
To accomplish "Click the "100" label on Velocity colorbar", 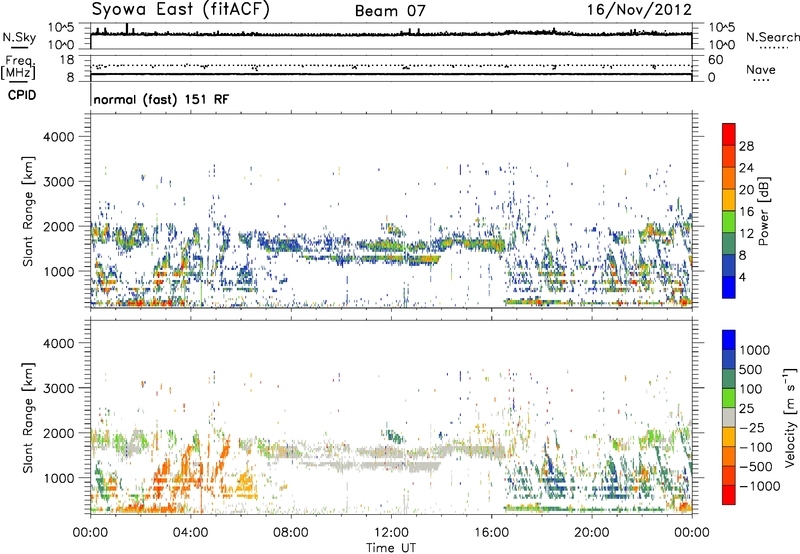I will click(x=751, y=389).
